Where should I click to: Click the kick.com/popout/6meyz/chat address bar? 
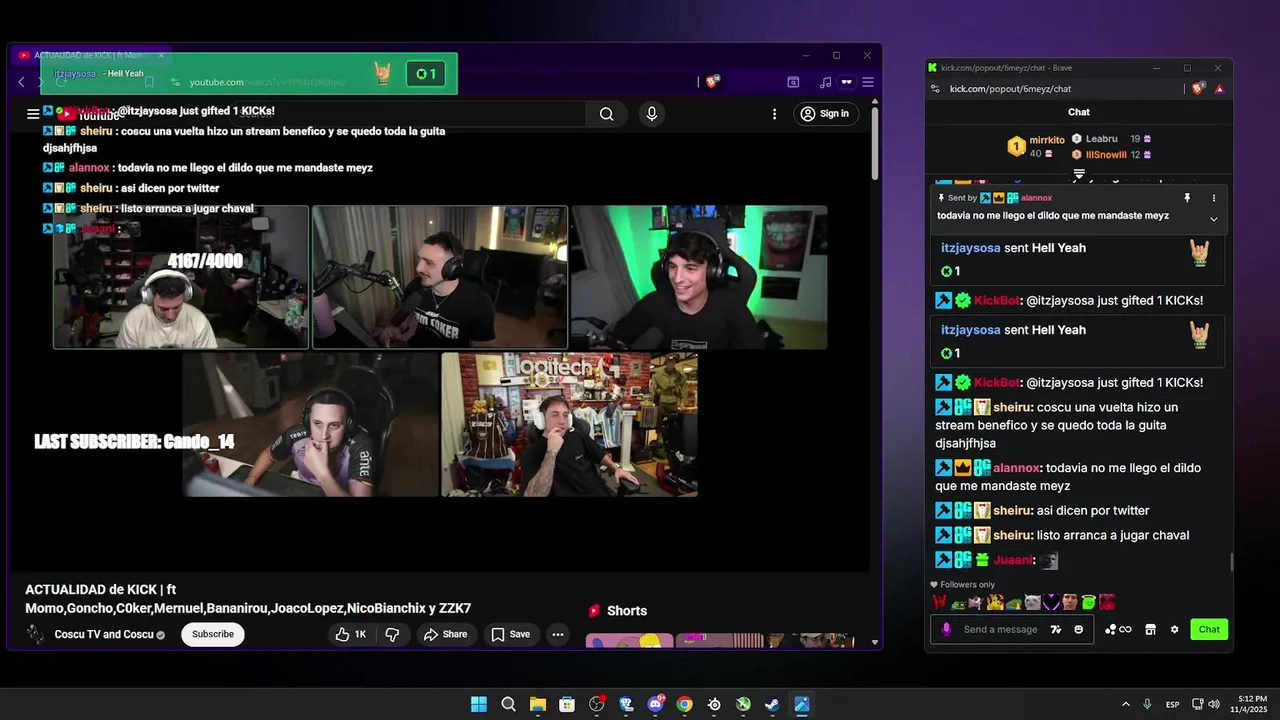1010,89
